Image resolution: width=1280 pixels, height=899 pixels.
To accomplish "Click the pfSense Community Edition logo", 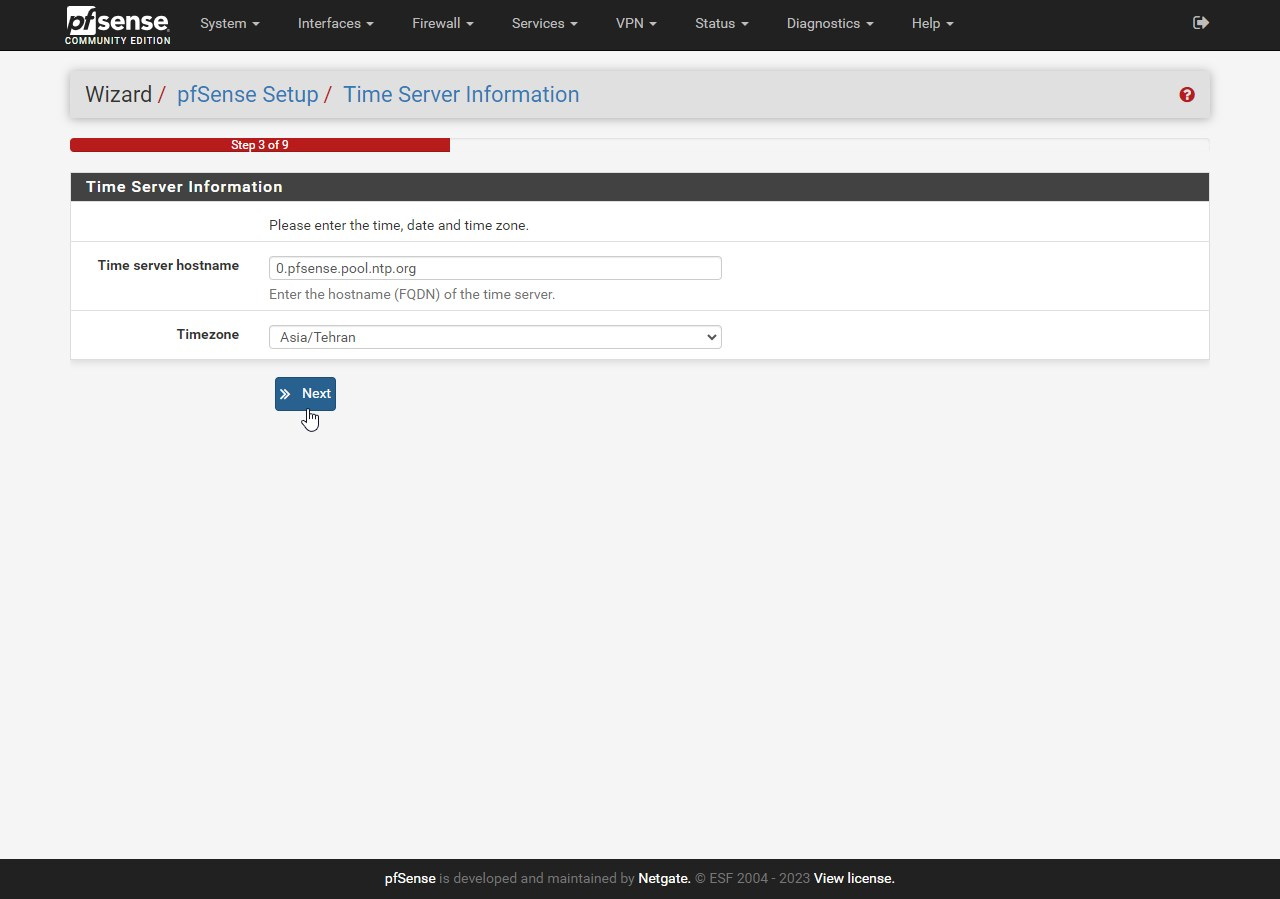I will (x=118, y=25).
